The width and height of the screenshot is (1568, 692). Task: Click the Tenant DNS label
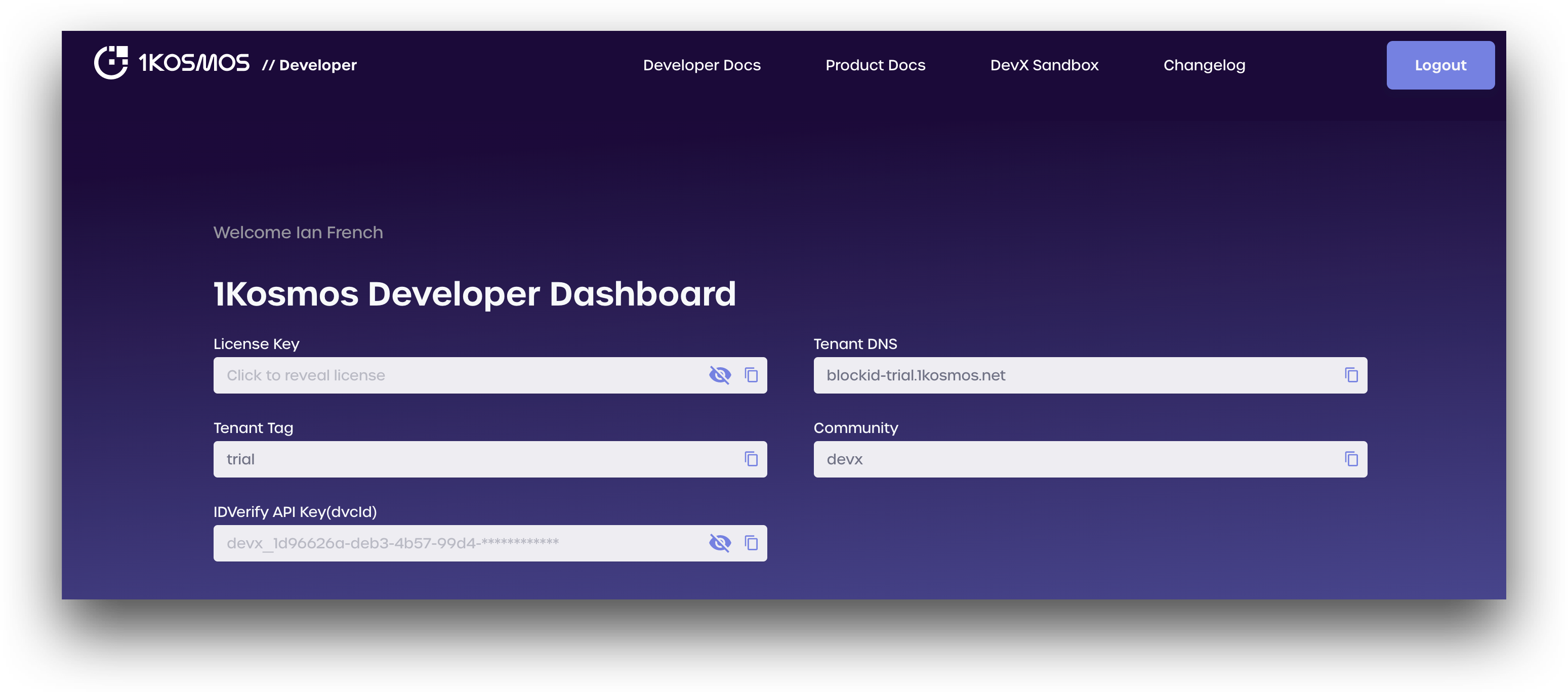point(855,344)
